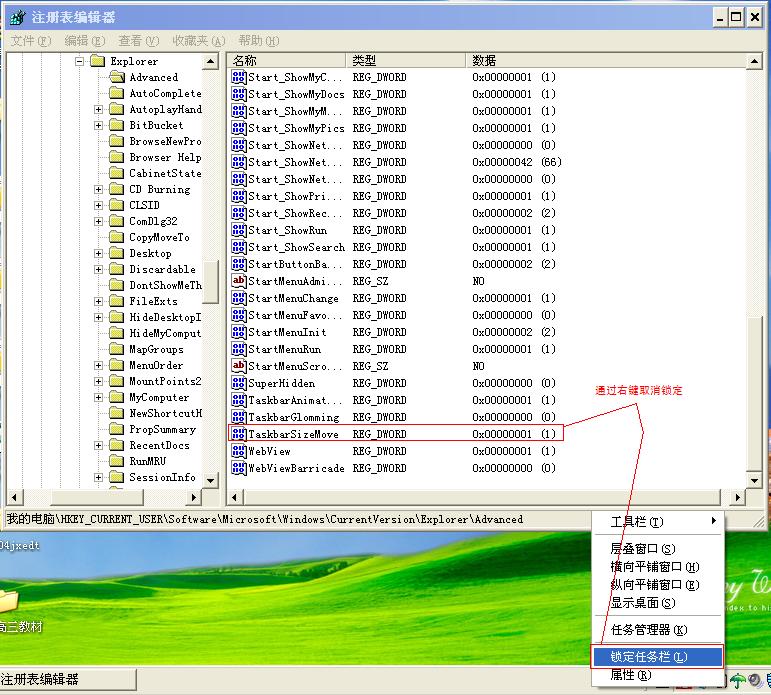Click the 0x00000042 (66) data cell
771x695 pixels.
[x=517, y=162]
